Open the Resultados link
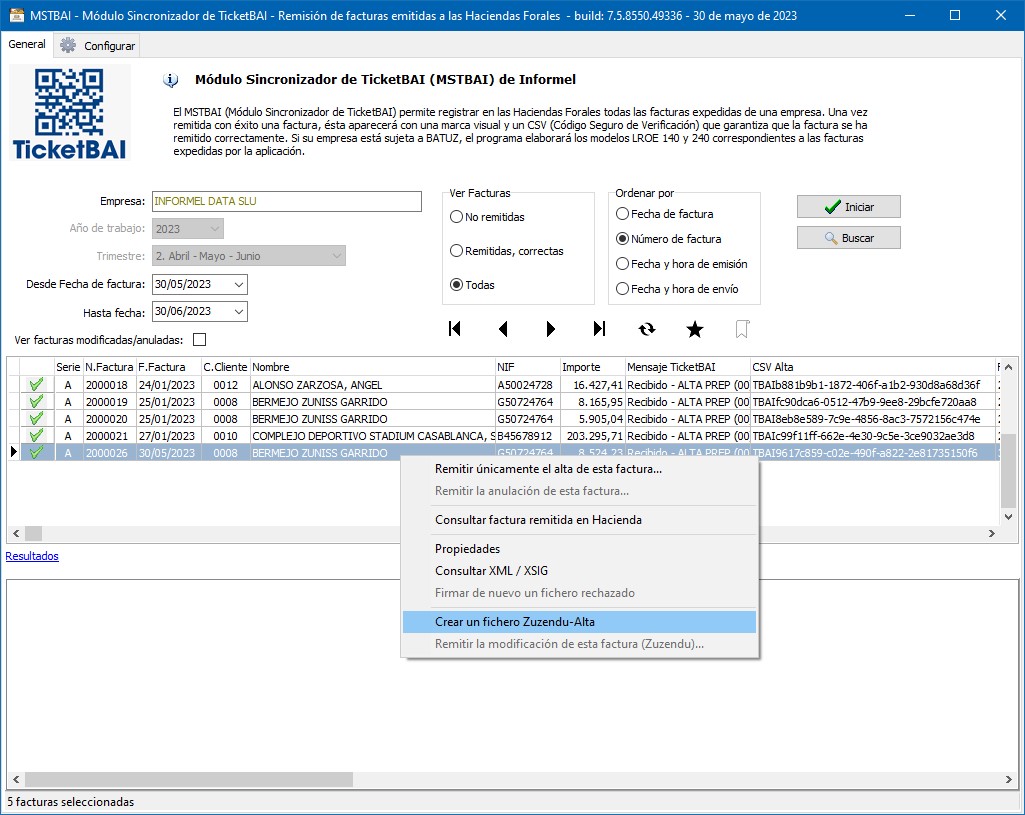The height and width of the screenshot is (815, 1025). (32, 556)
